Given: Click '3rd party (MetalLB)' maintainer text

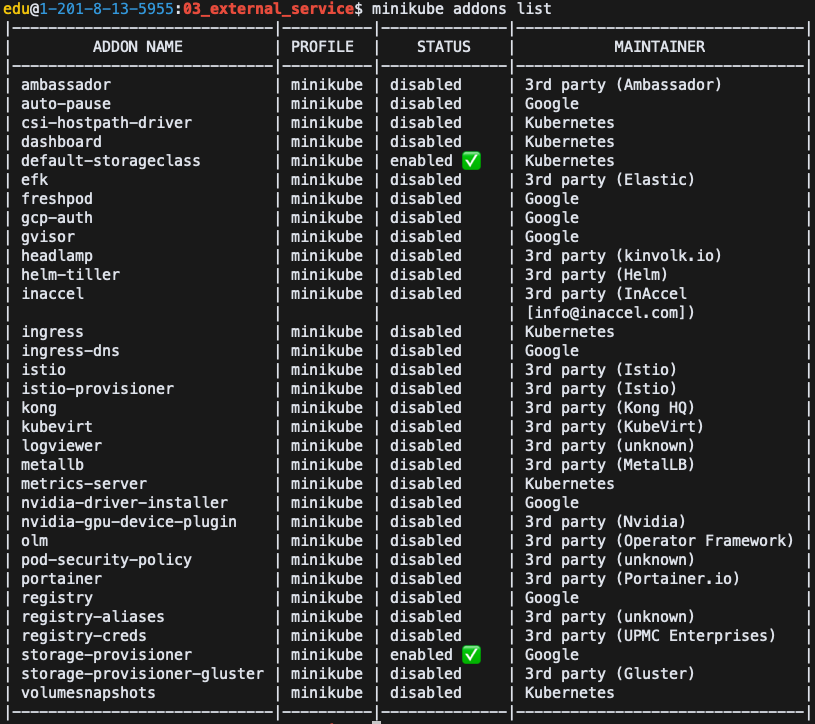Looking at the screenshot, I should pos(610,465).
